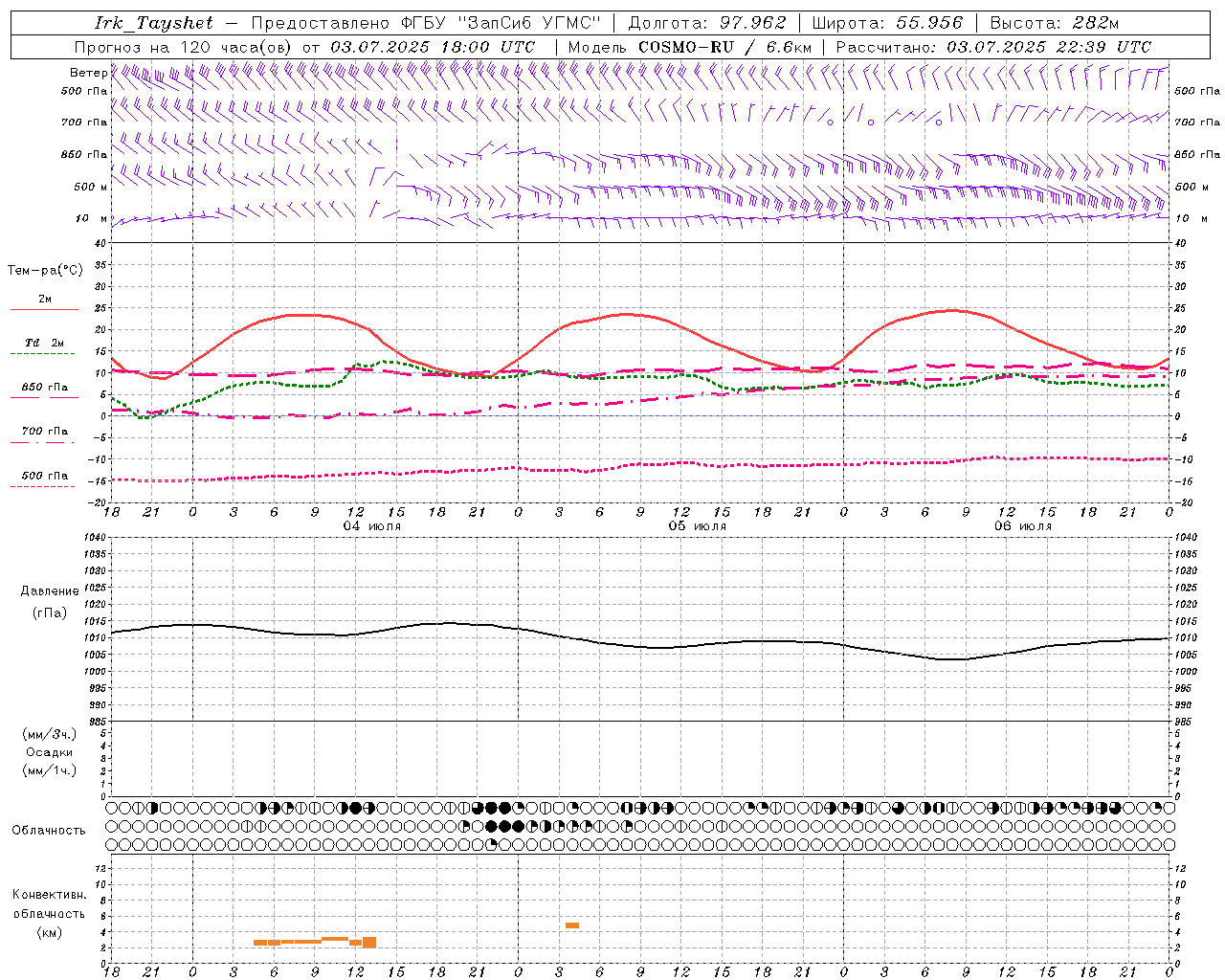
Task: Click the Широта: 55.956 value in the header
Action: tap(887, 23)
